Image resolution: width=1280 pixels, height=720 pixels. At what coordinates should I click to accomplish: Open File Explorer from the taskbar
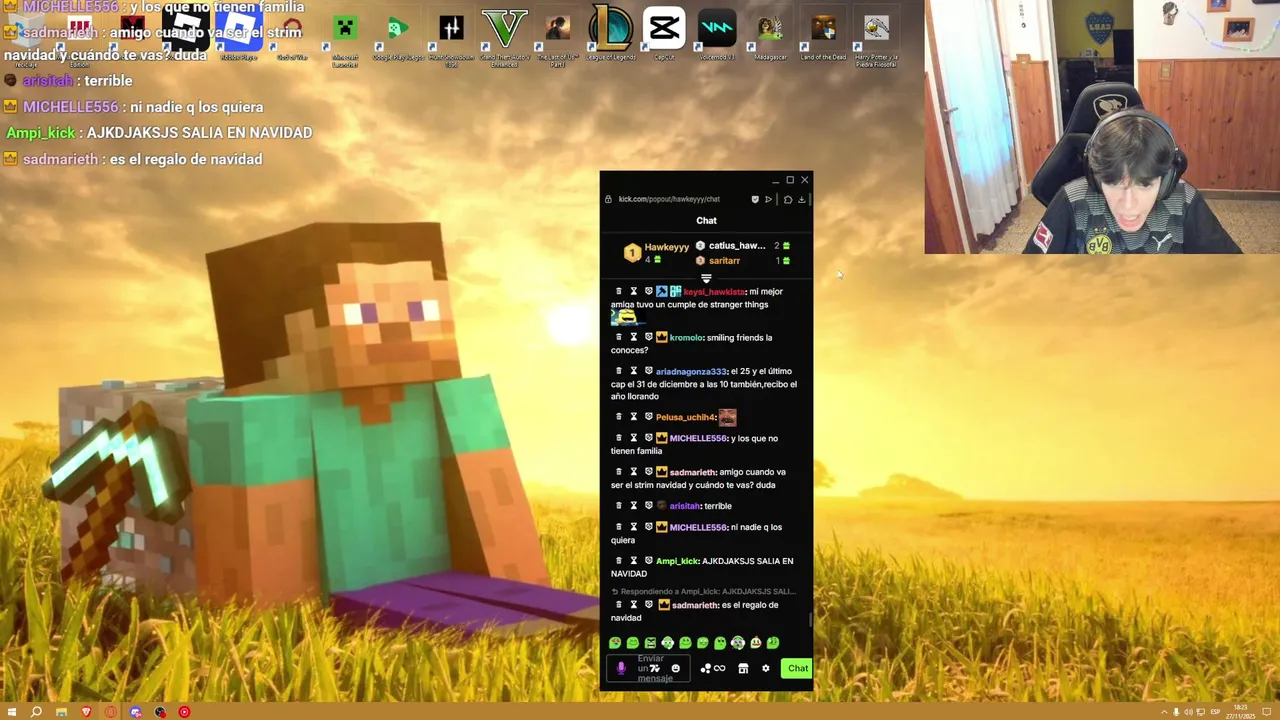(61, 712)
